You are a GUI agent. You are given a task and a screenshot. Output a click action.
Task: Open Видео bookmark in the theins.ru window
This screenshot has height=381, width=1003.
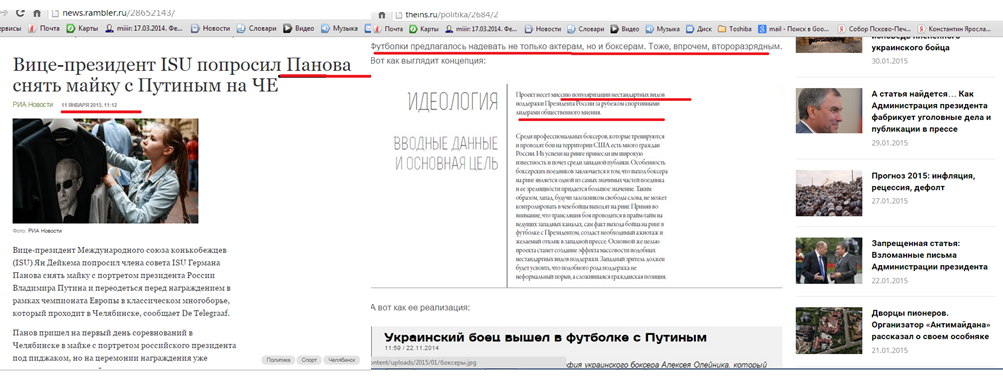625,28
